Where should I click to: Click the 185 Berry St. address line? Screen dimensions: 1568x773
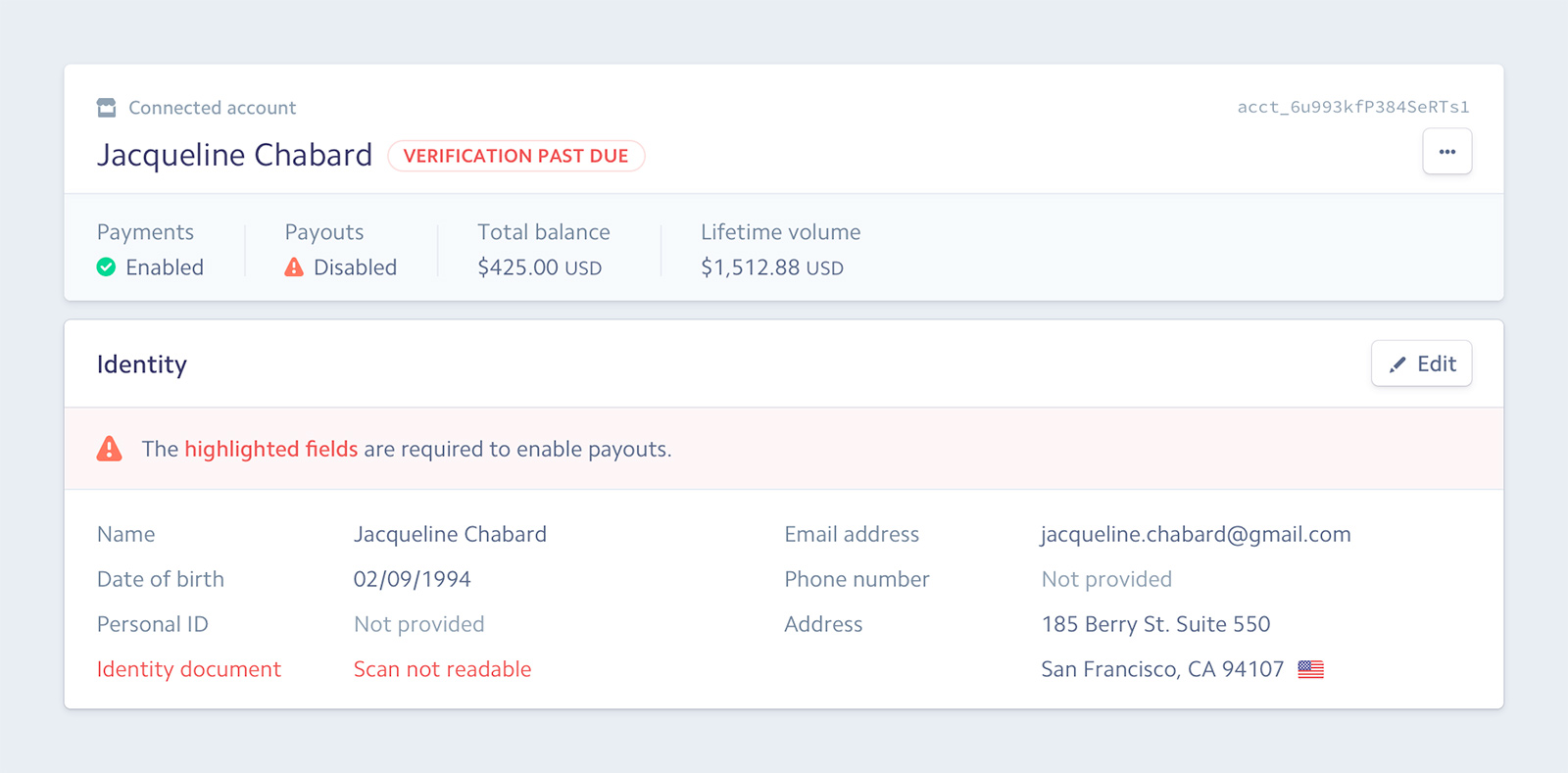point(1154,624)
